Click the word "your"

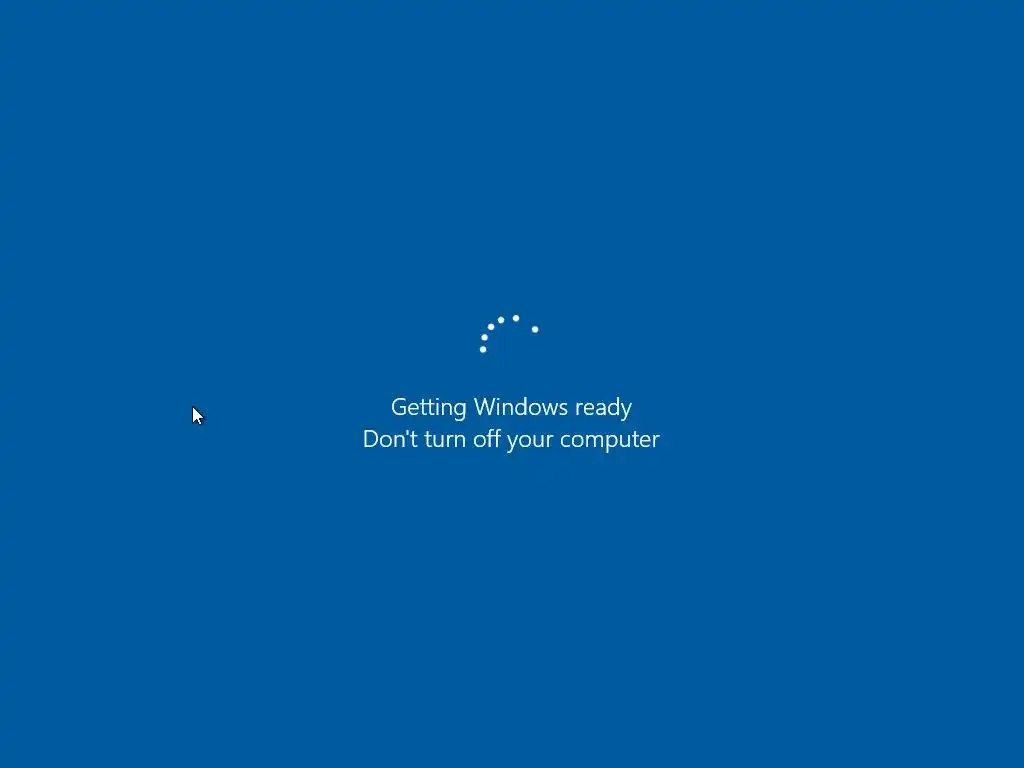coord(531,441)
